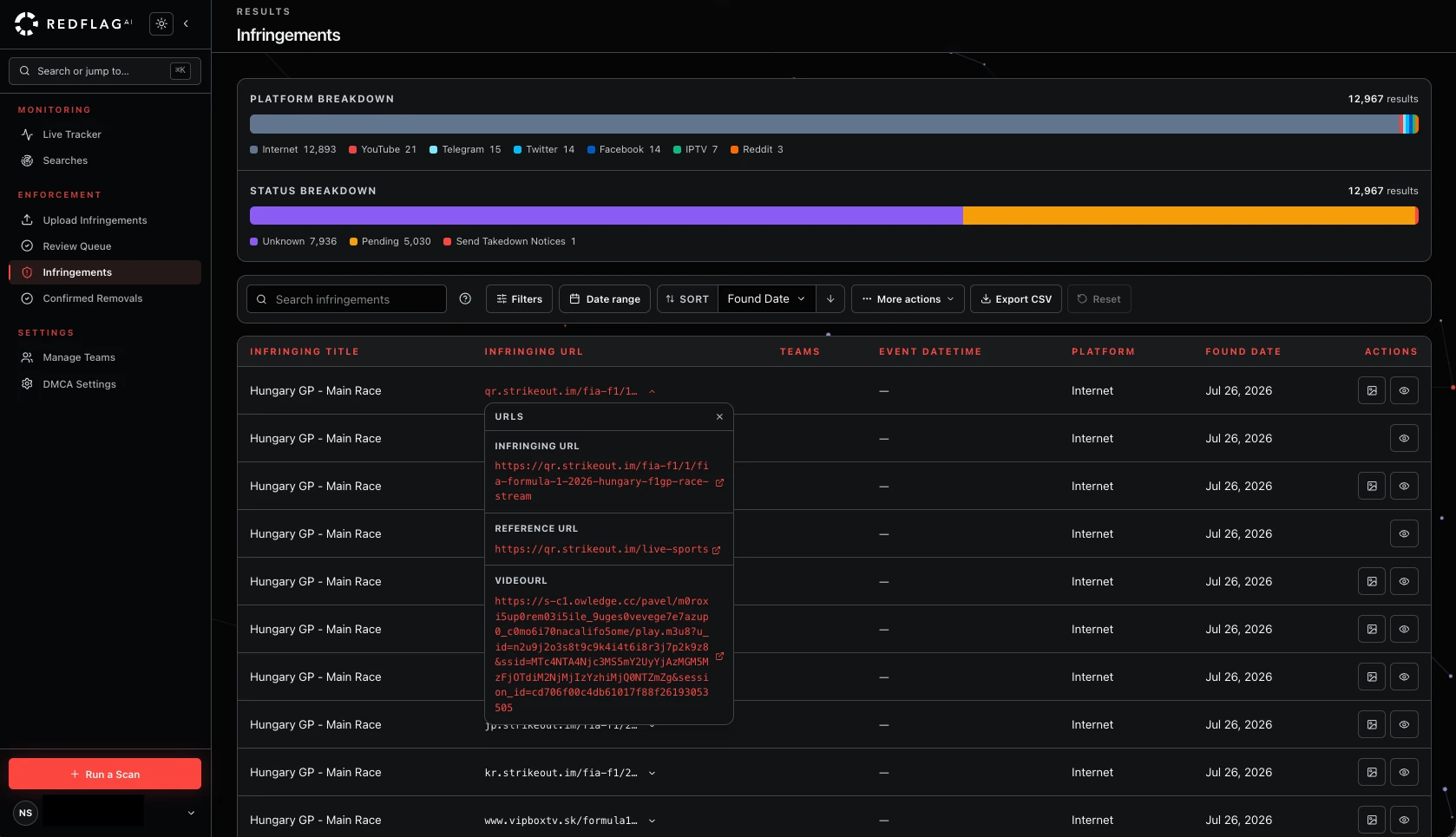Open external link icon beside the infringing URL
The width and height of the screenshot is (1456, 837).
click(719, 482)
